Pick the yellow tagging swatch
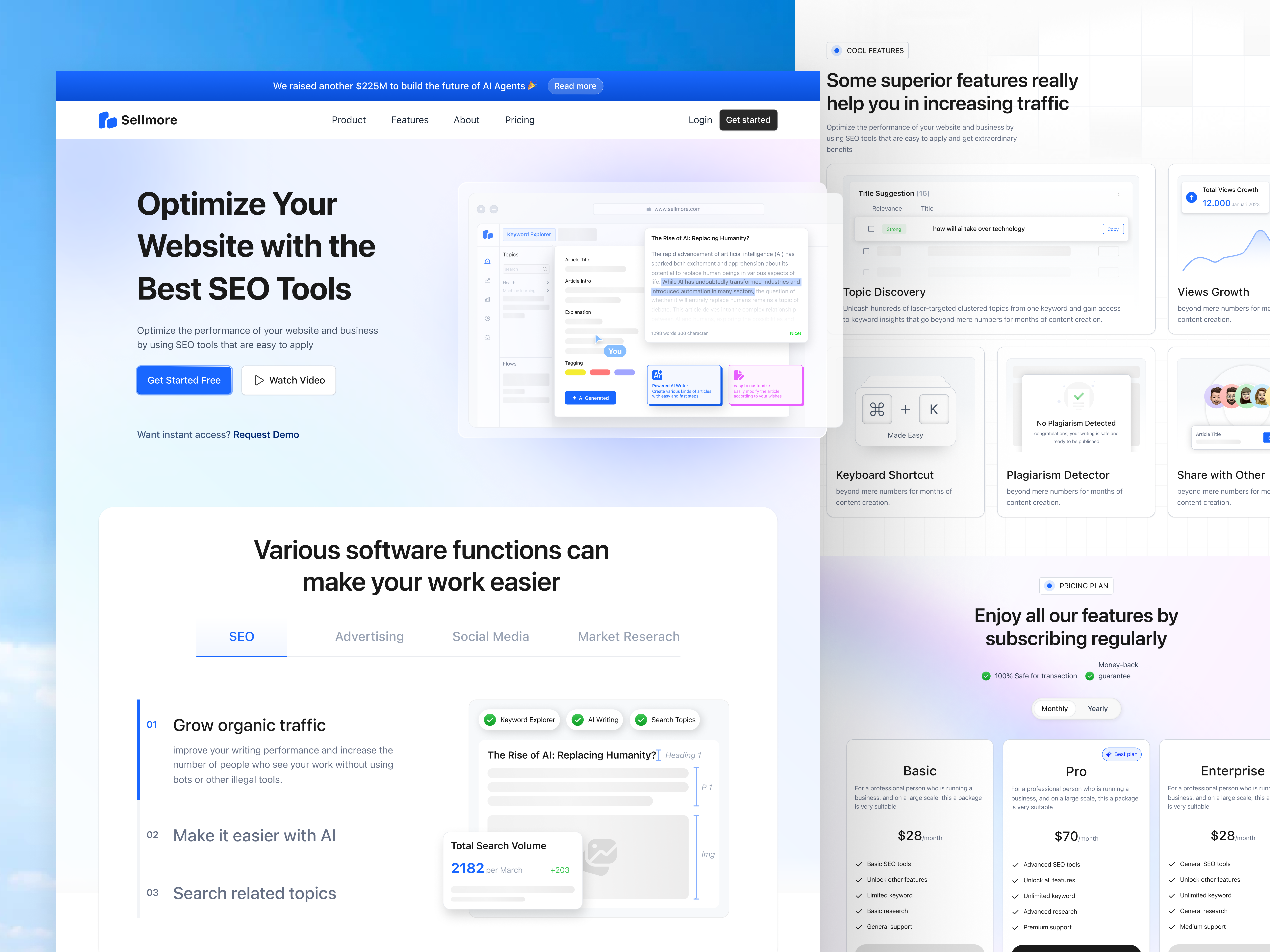The image size is (1270, 952). click(575, 372)
